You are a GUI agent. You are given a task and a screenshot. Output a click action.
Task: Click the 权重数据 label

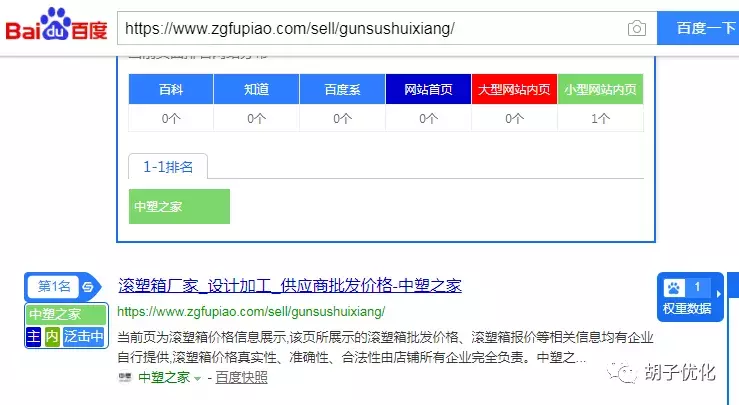point(687,308)
